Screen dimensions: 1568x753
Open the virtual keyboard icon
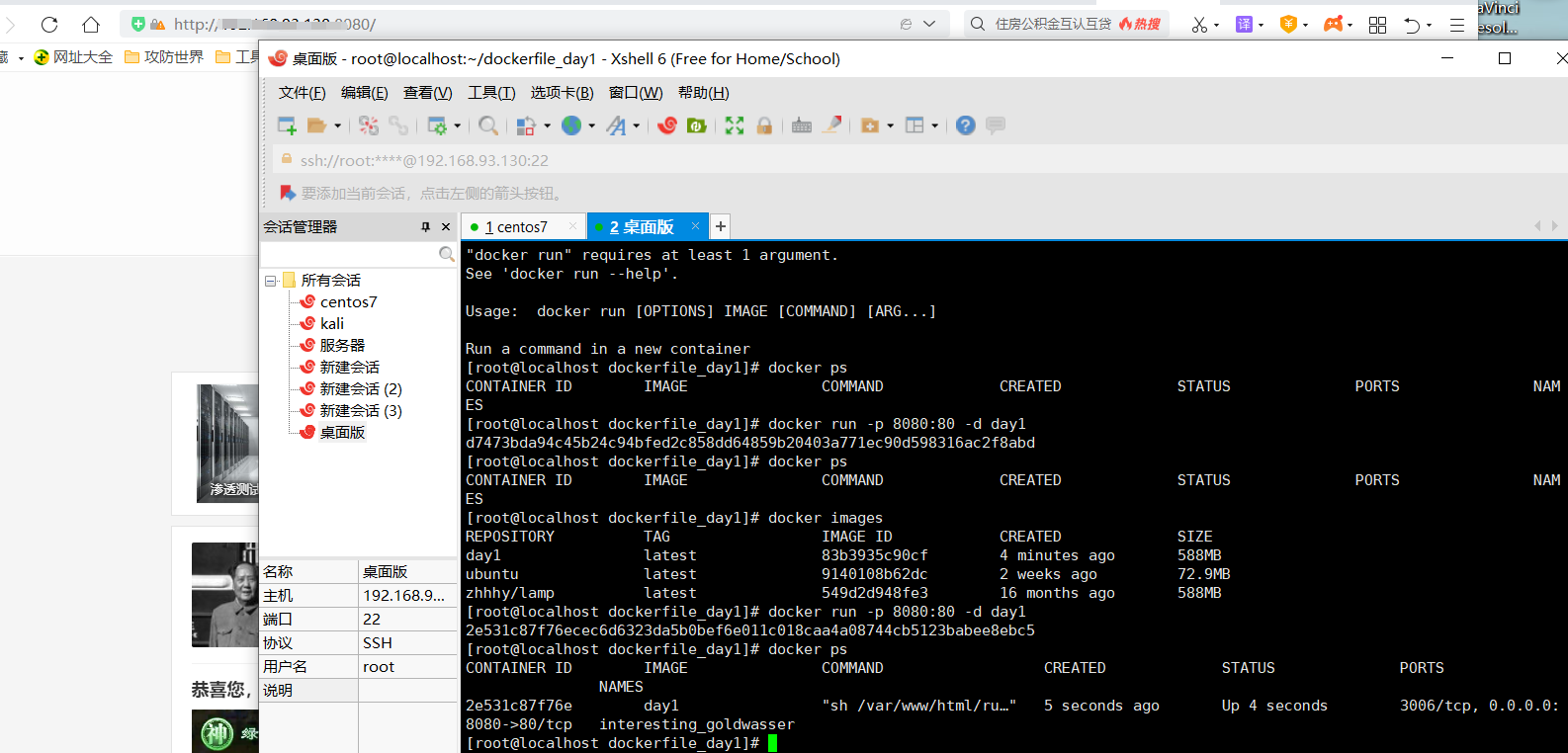tap(802, 125)
